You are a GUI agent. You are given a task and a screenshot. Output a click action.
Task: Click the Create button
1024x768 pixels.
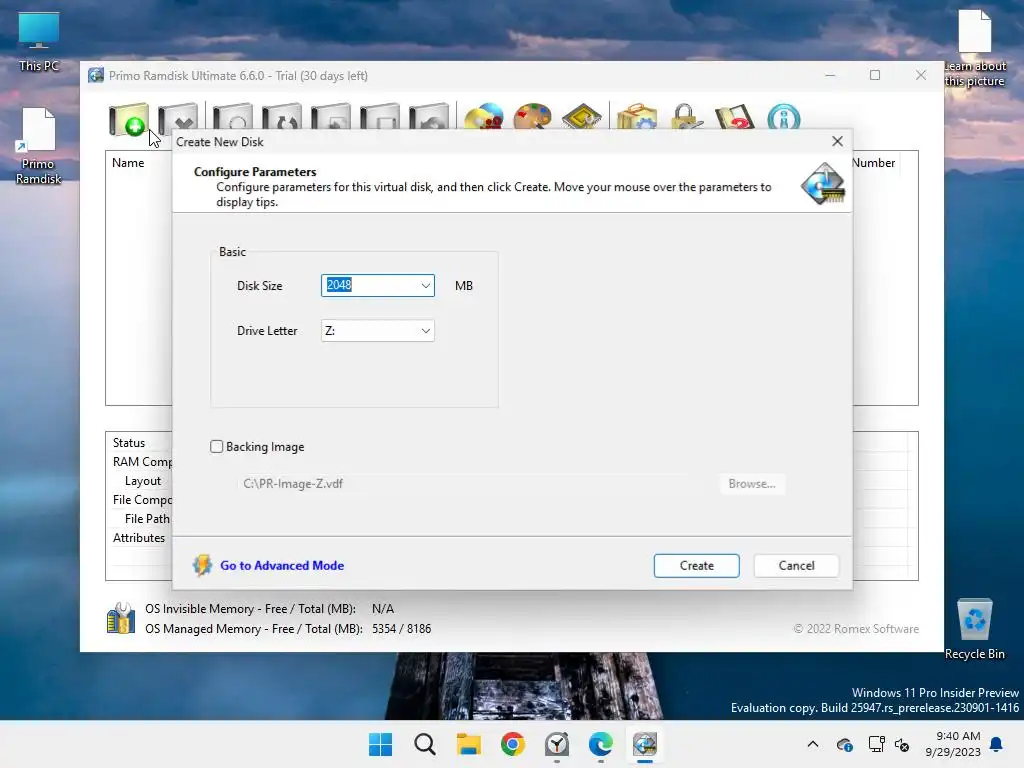(696, 566)
